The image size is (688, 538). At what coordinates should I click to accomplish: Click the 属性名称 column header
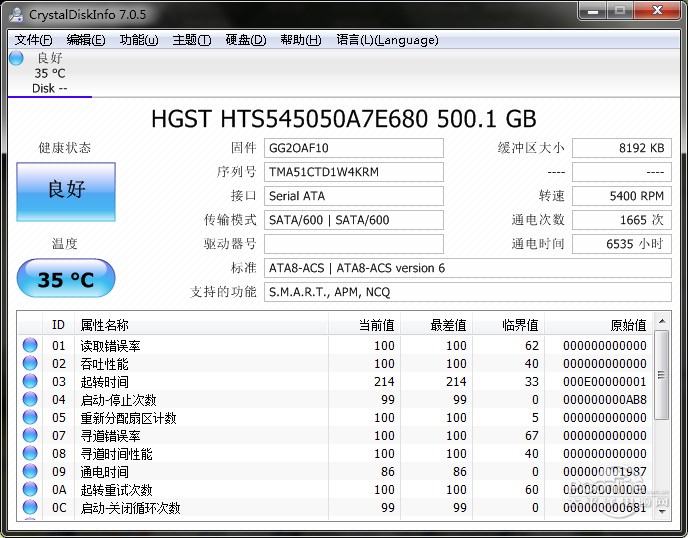click(x=105, y=325)
